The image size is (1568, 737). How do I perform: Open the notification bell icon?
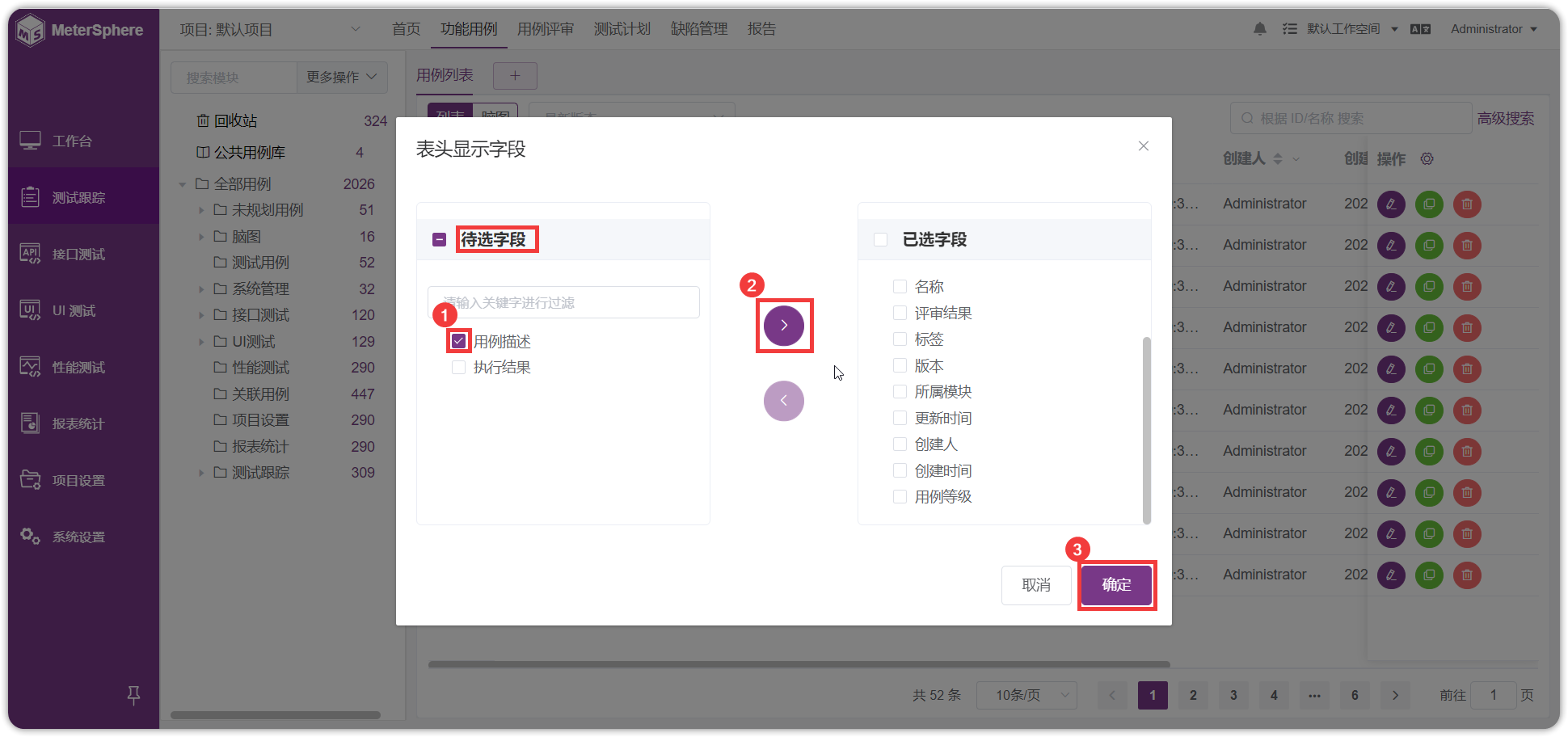click(x=1259, y=29)
